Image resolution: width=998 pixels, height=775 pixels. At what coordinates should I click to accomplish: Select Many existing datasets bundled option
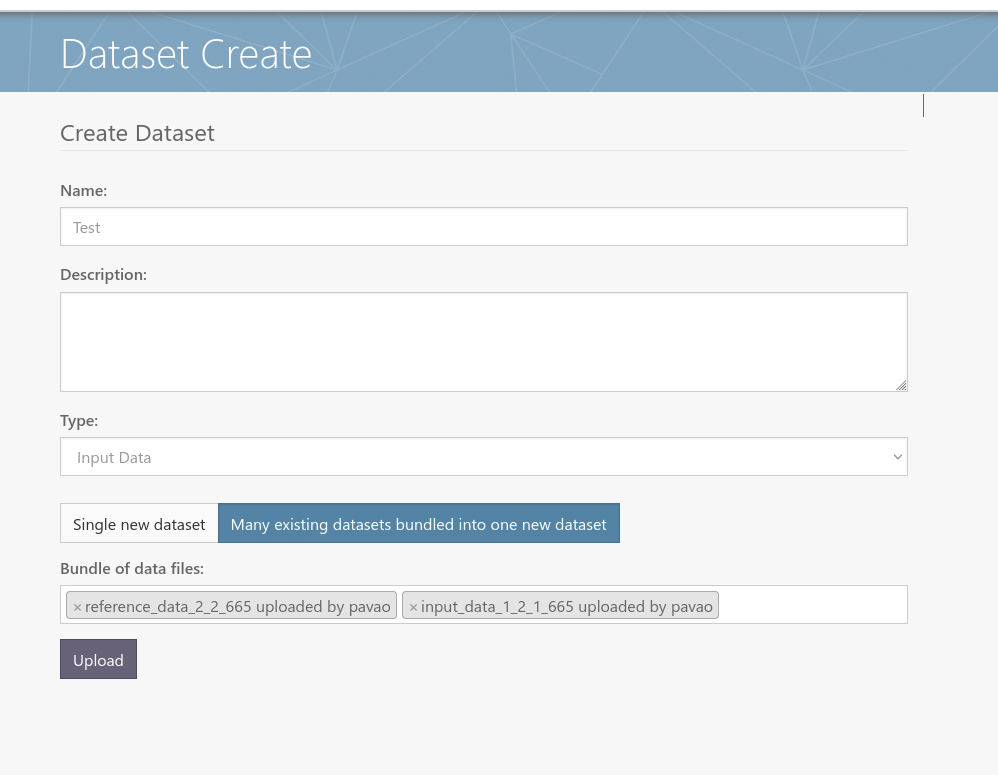click(x=419, y=524)
